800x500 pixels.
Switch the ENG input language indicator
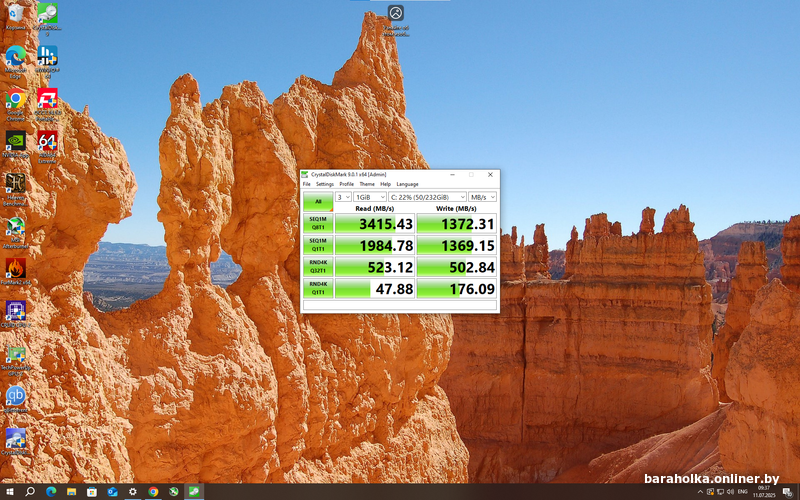[742, 492]
